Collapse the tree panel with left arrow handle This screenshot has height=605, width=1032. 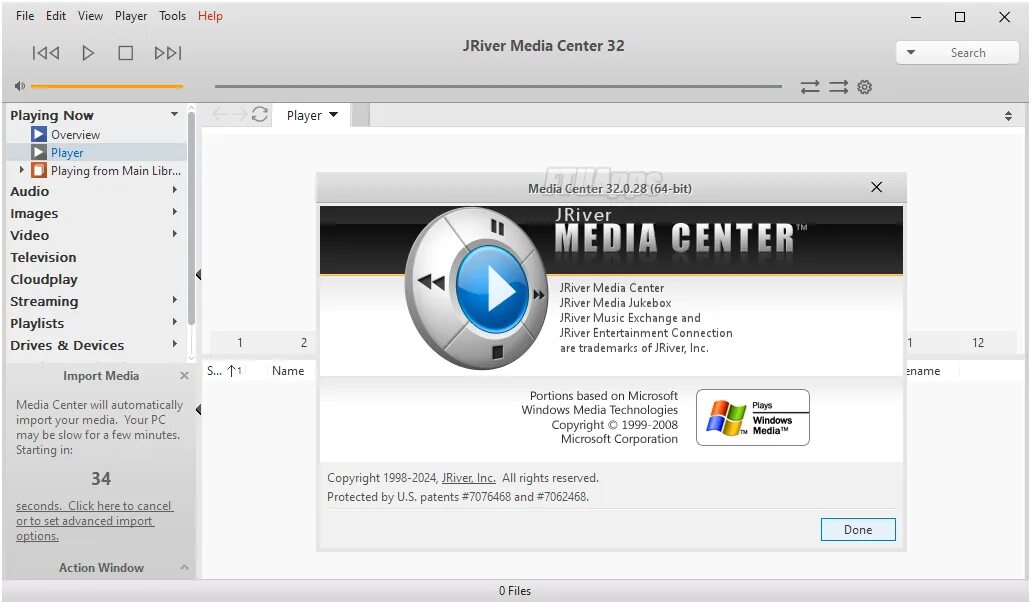coord(198,275)
